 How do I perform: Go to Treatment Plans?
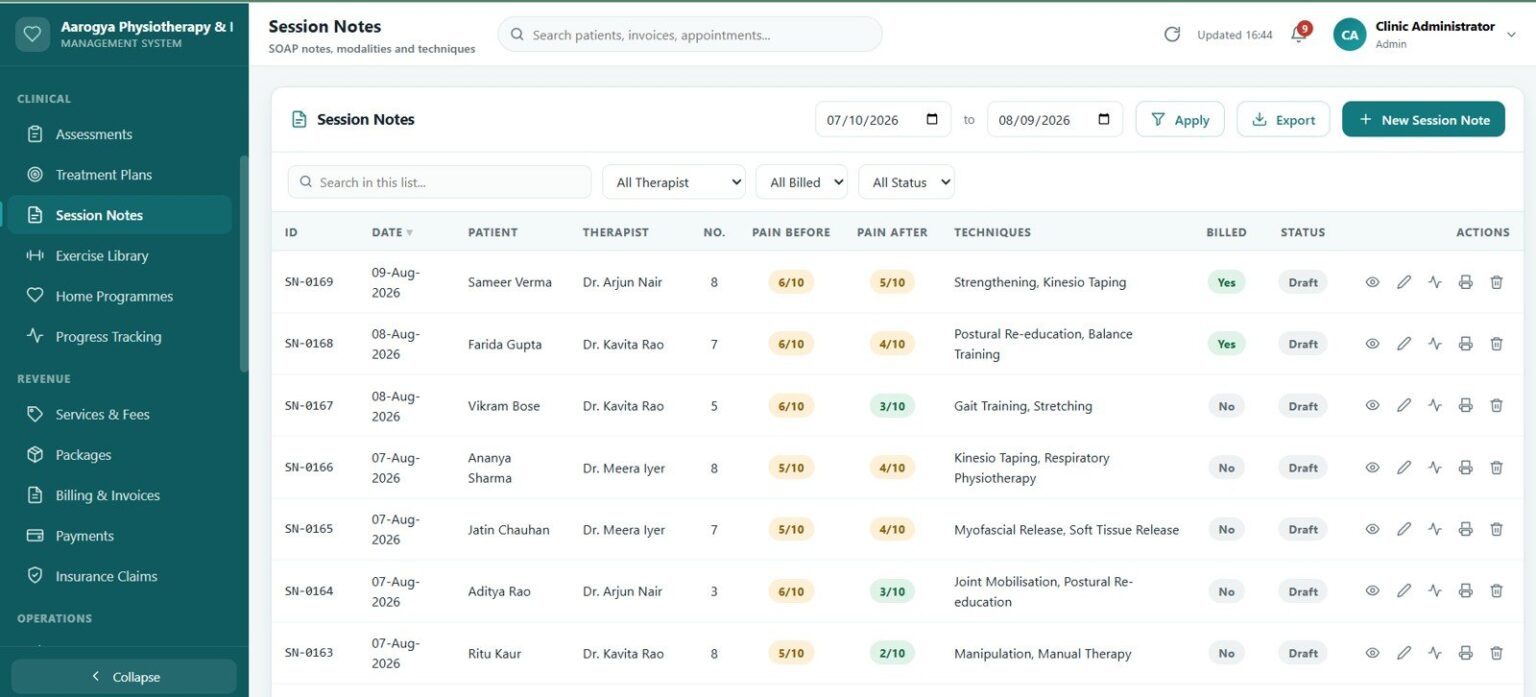pos(120,174)
